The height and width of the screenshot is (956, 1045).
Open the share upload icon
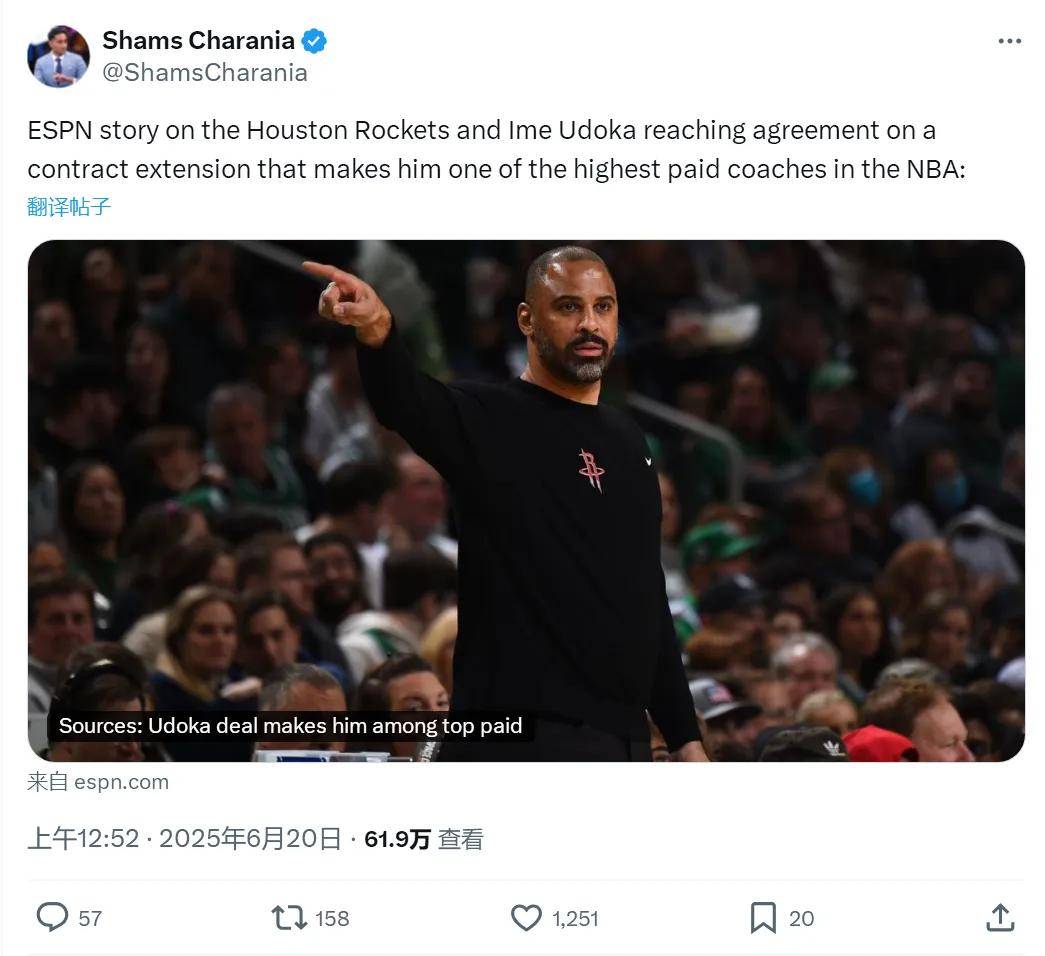tap(1000, 917)
